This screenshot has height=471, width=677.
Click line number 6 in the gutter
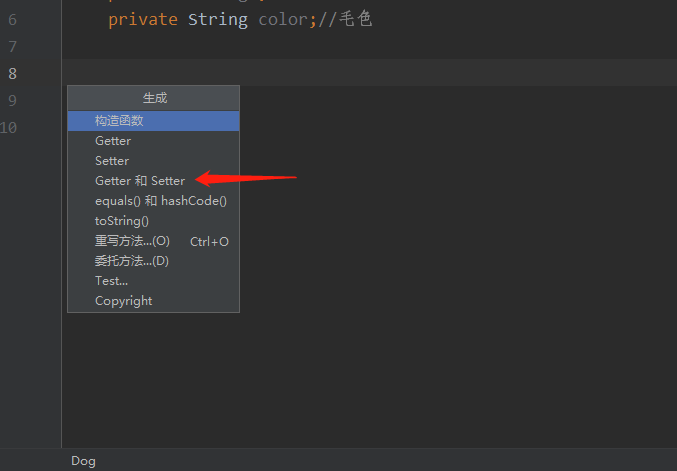[12, 20]
